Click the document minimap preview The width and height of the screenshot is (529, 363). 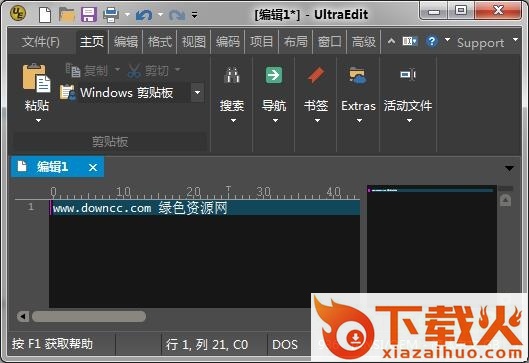(432, 239)
